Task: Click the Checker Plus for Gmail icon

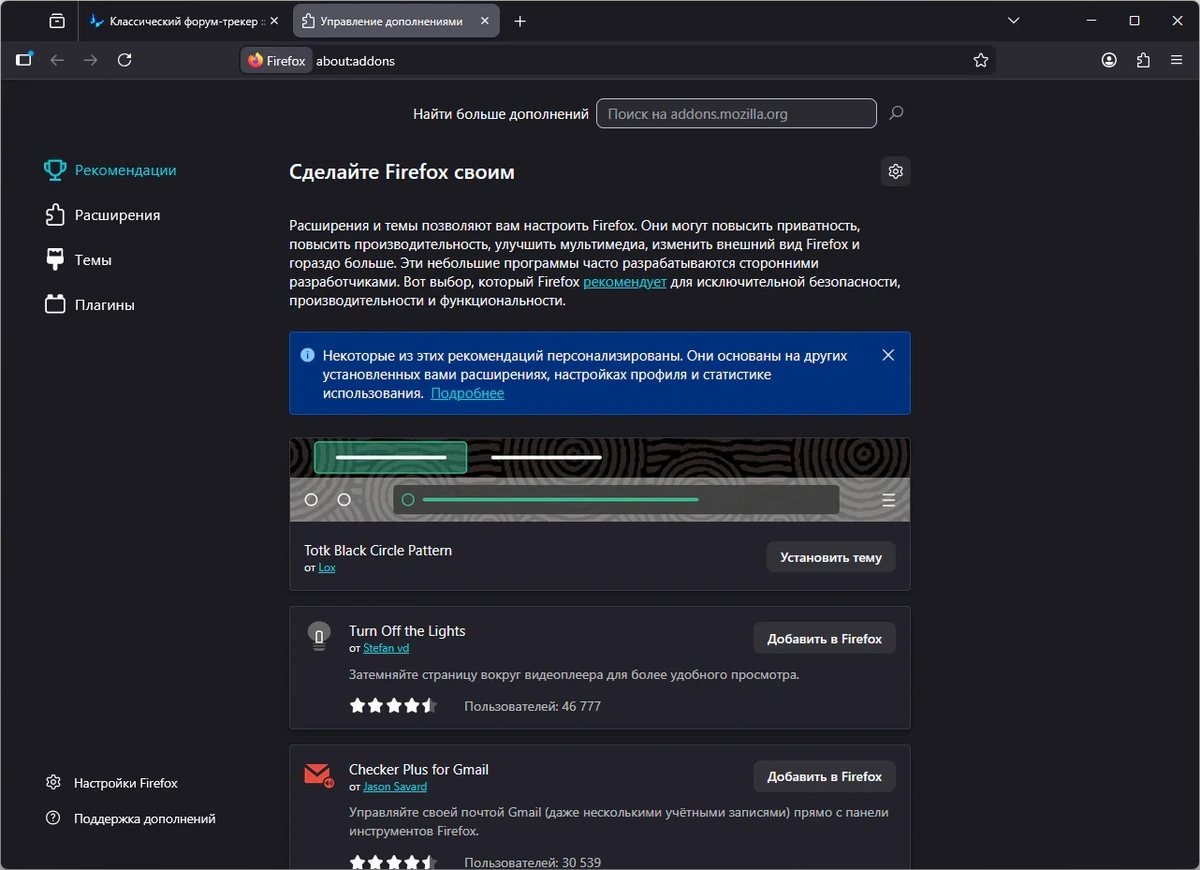Action: point(319,775)
